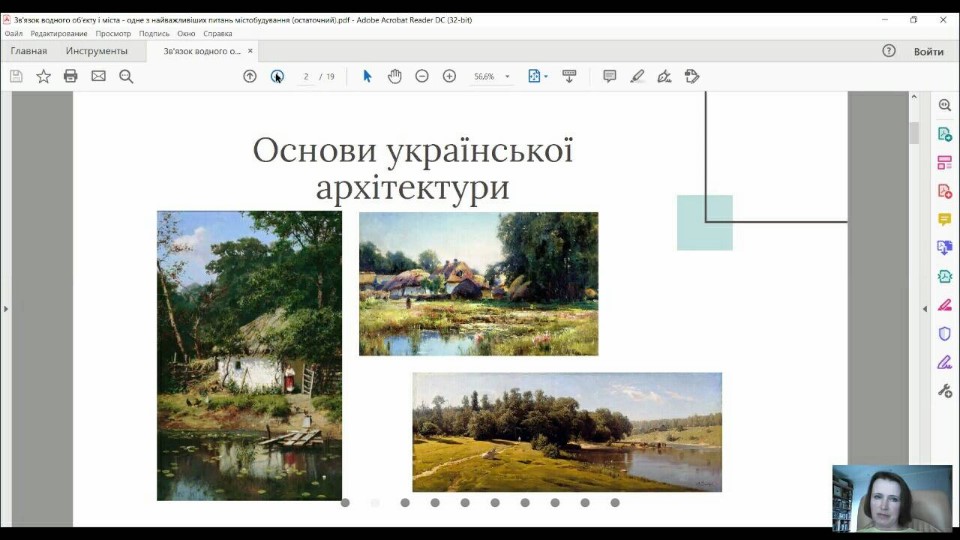This screenshot has width=960, height=540.
Task: Enable scrolling mode icon in toolbar
Action: point(569,76)
